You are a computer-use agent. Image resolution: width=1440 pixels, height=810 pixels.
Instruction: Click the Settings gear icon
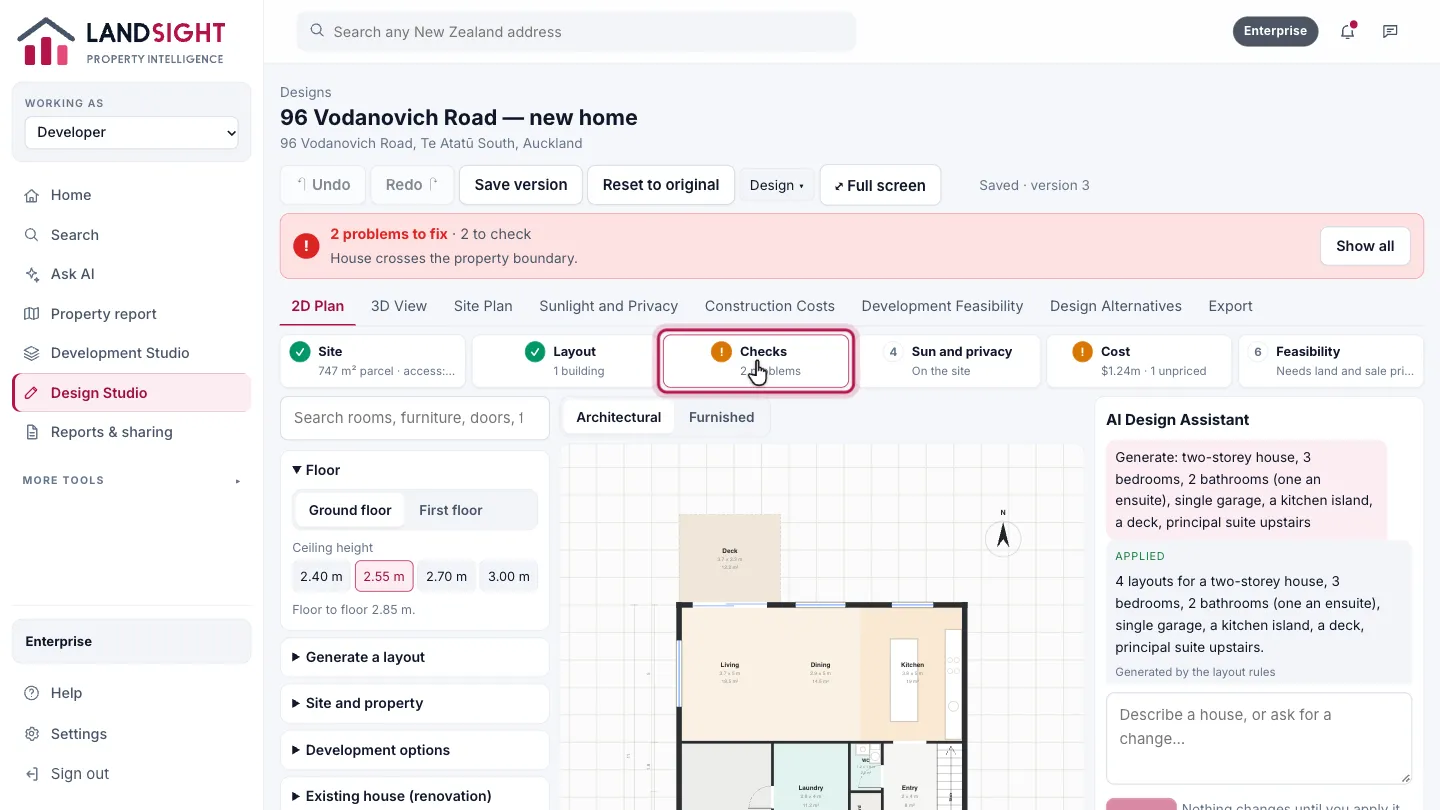point(32,734)
